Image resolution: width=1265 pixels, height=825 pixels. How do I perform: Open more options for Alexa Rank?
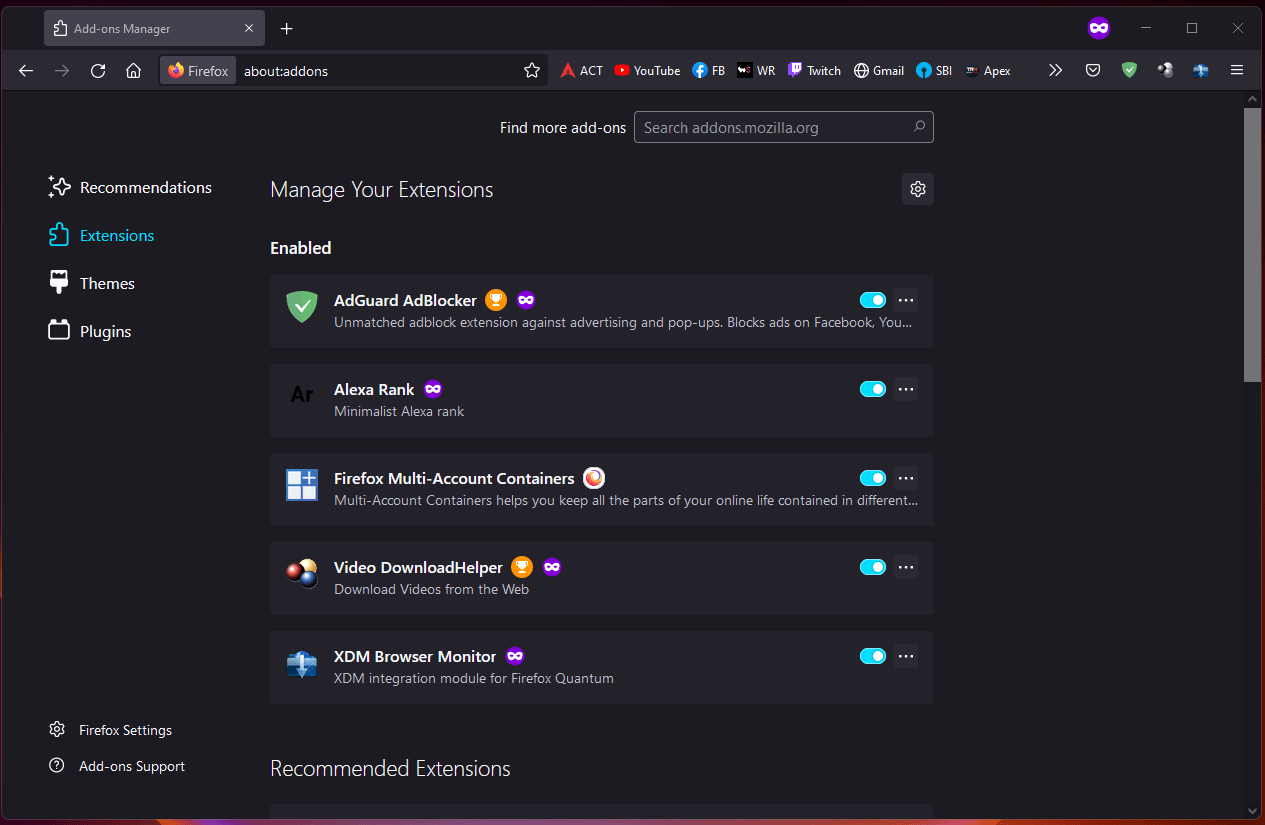906,389
